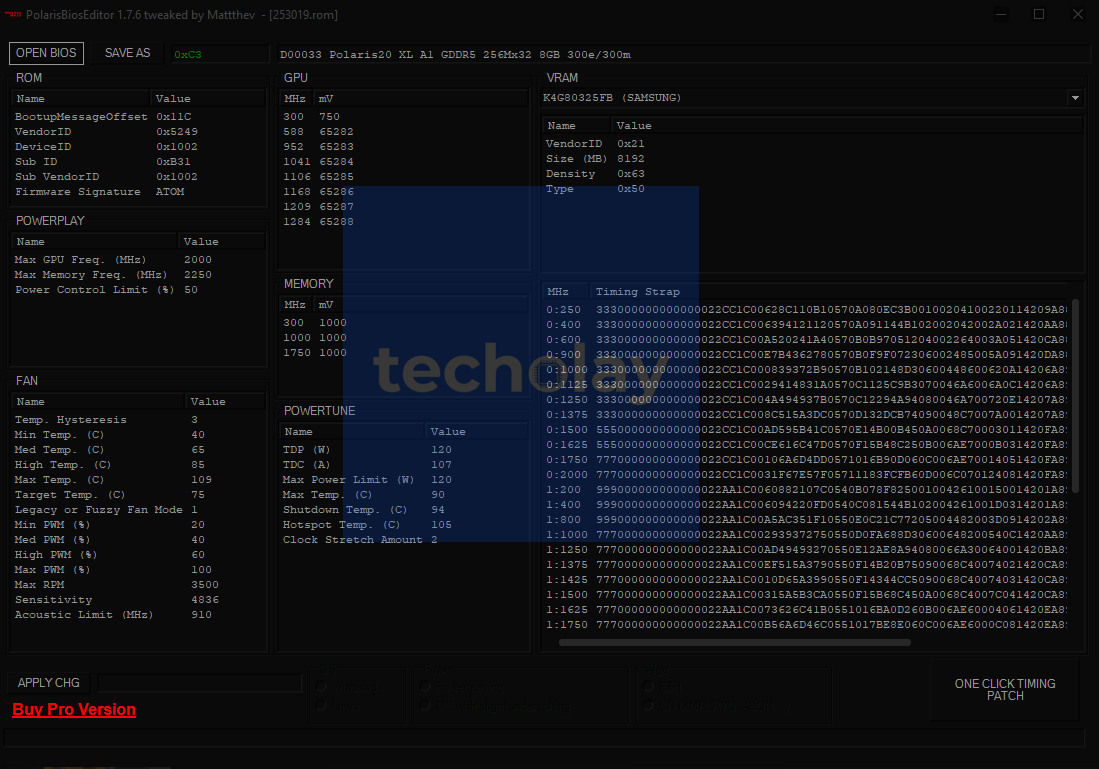Viewport: 1099px width, 769px height.
Task: Click the OPEN BIOS button
Action: pyautogui.click(x=46, y=53)
